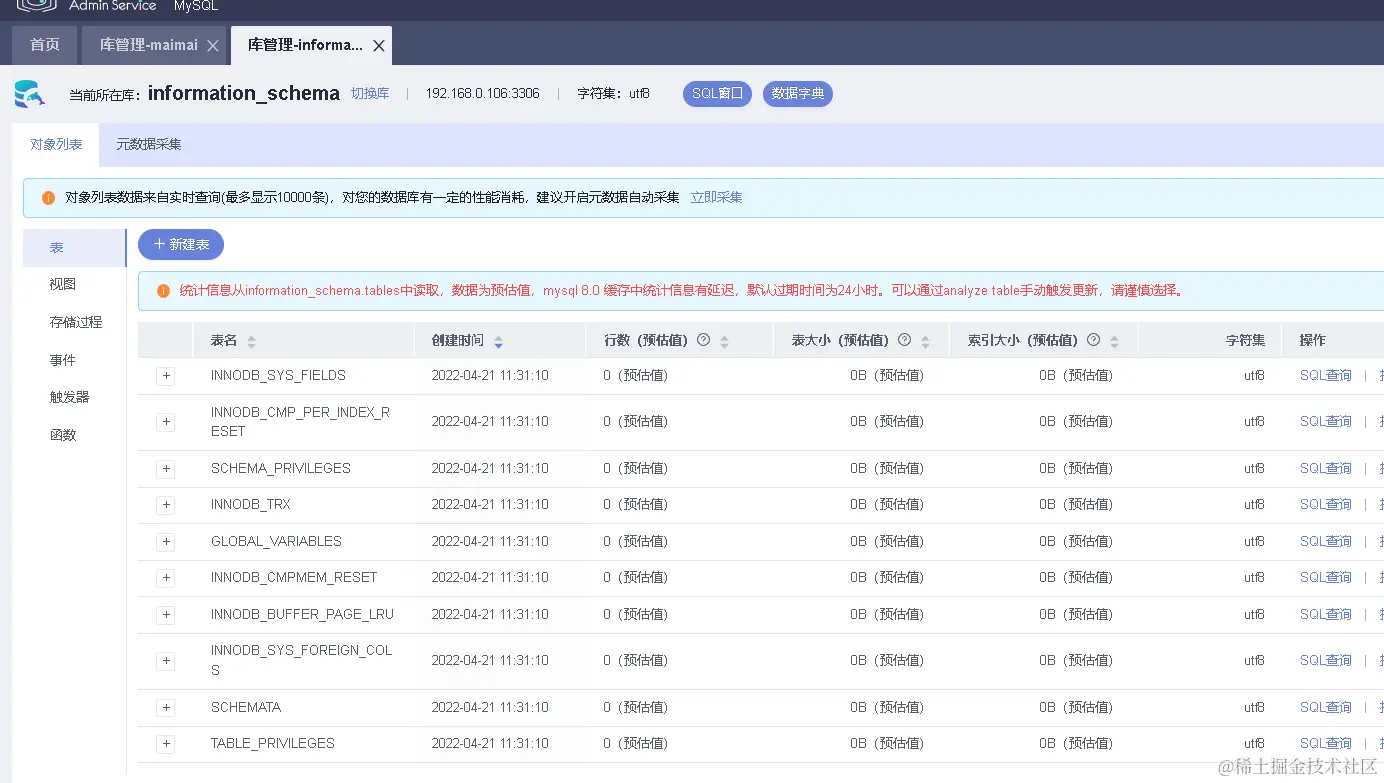Open the 对象列表 tab

[x=56, y=144]
